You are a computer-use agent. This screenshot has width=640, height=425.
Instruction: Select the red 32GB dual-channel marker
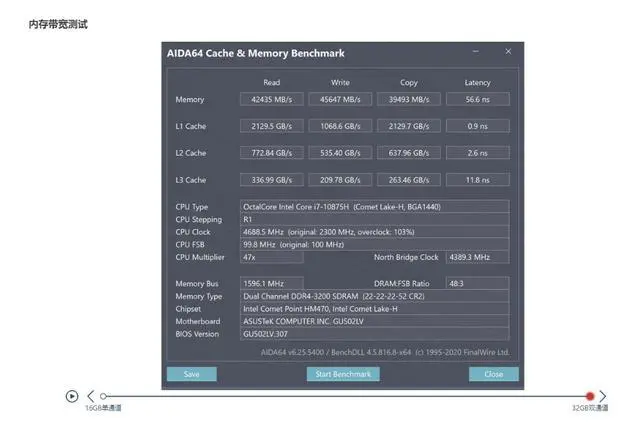590,396
